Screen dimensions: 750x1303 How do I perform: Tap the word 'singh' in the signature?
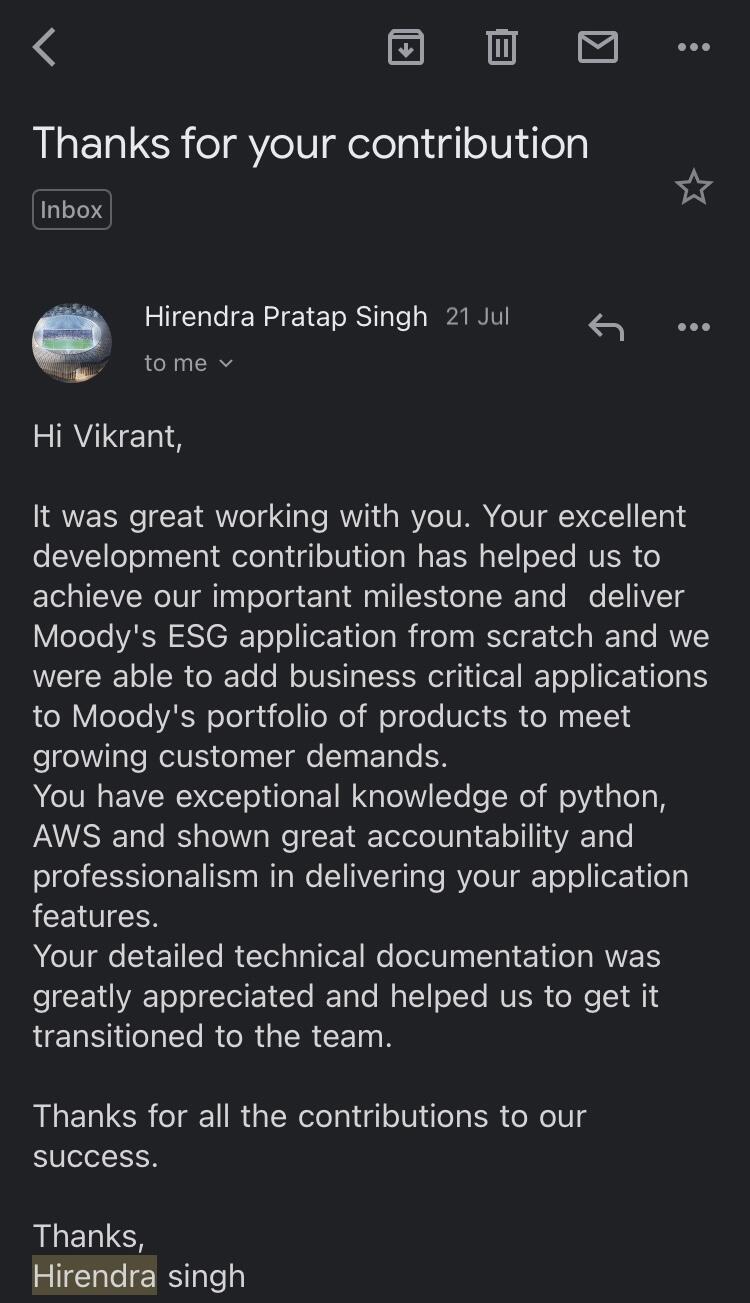206,1276
